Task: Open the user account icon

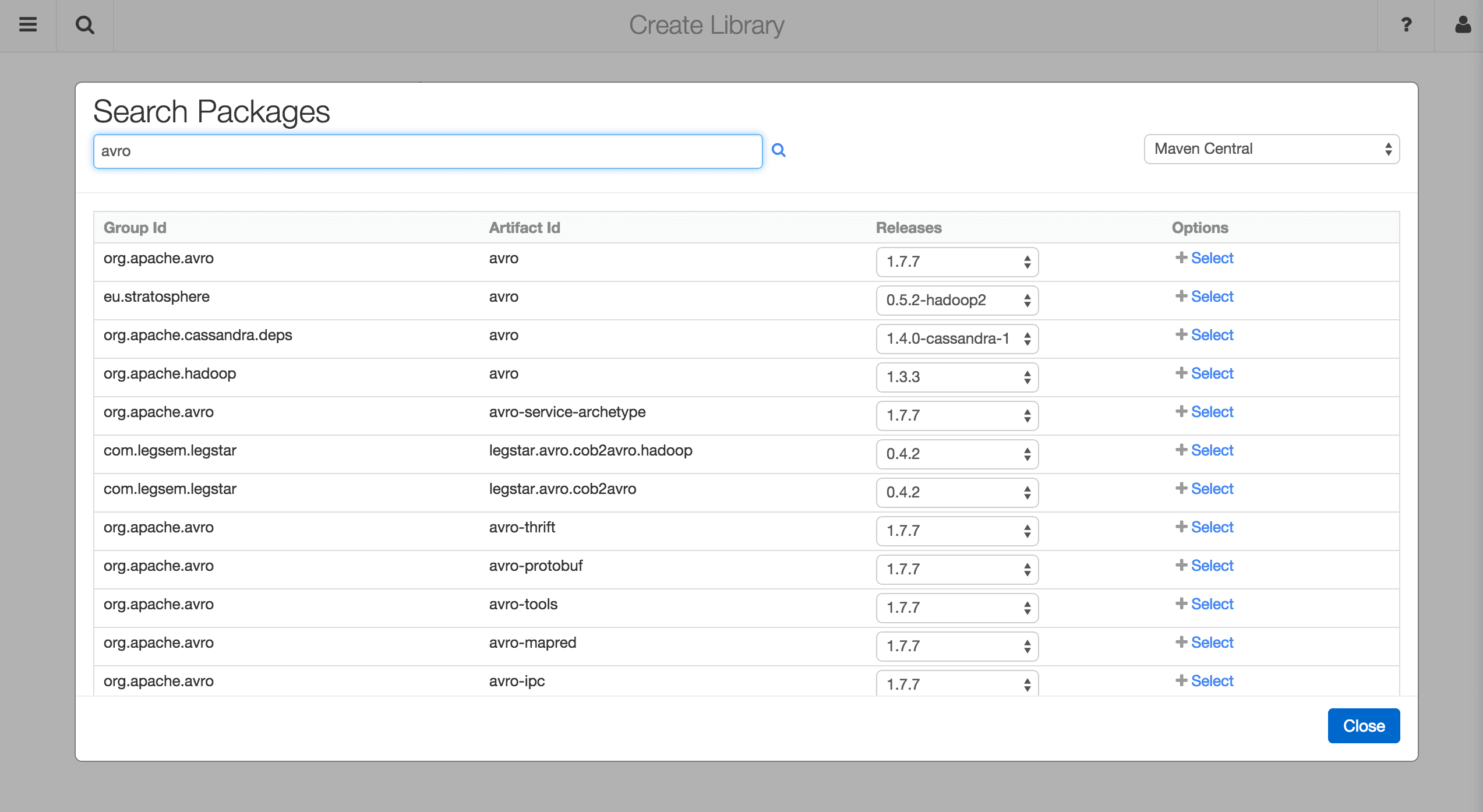Action: pos(1463,25)
